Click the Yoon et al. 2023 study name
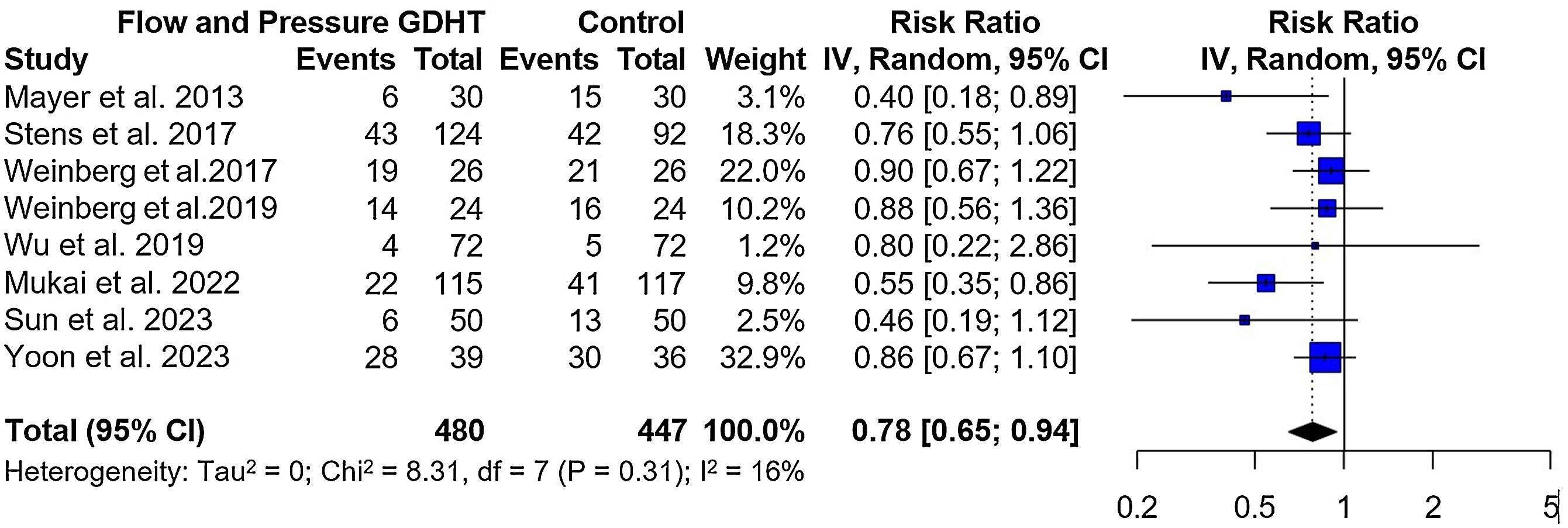The height and width of the screenshot is (528, 1568). (x=117, y=357)
